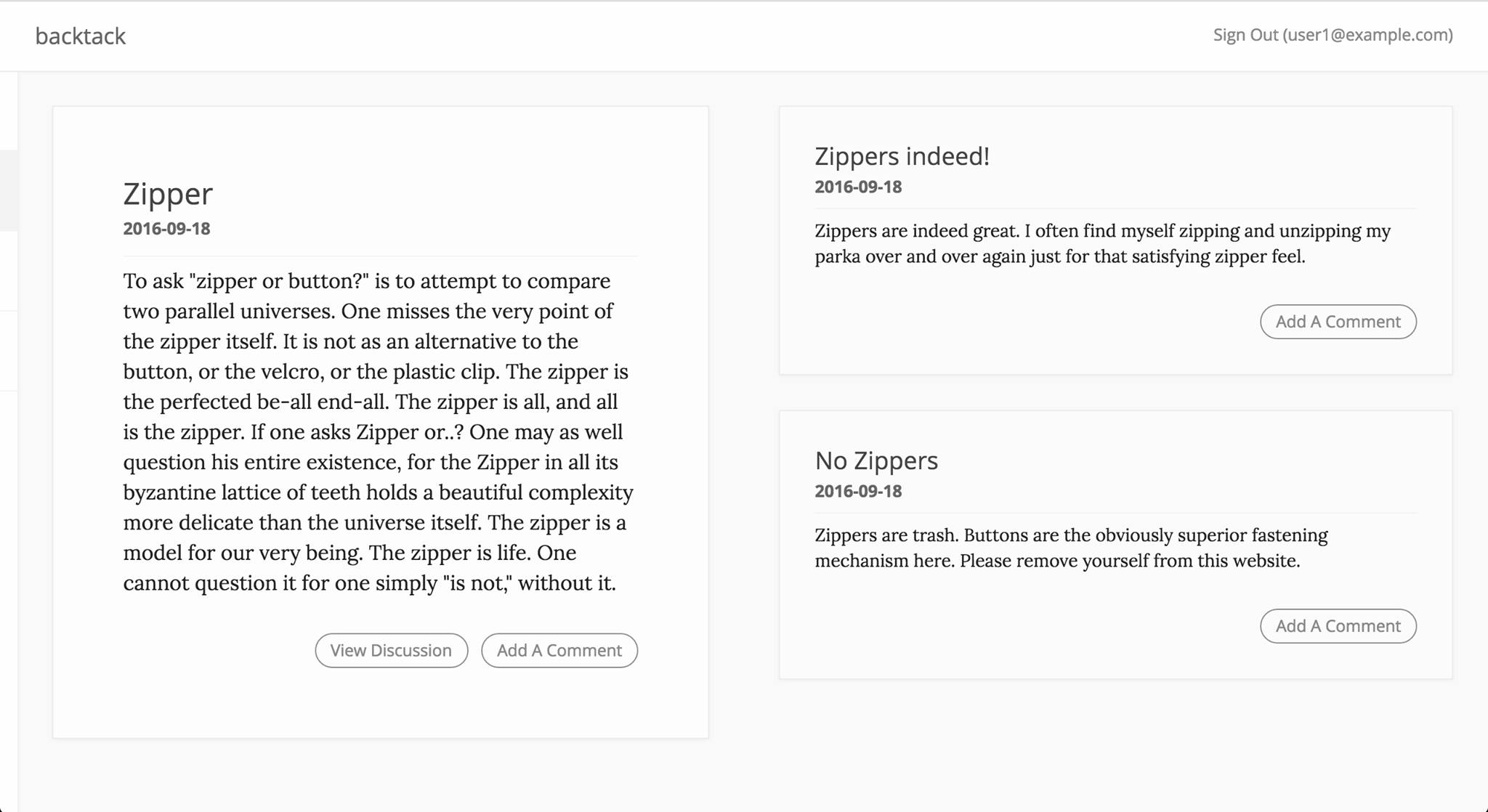Click the date under No Zippers title

(858, 491)
